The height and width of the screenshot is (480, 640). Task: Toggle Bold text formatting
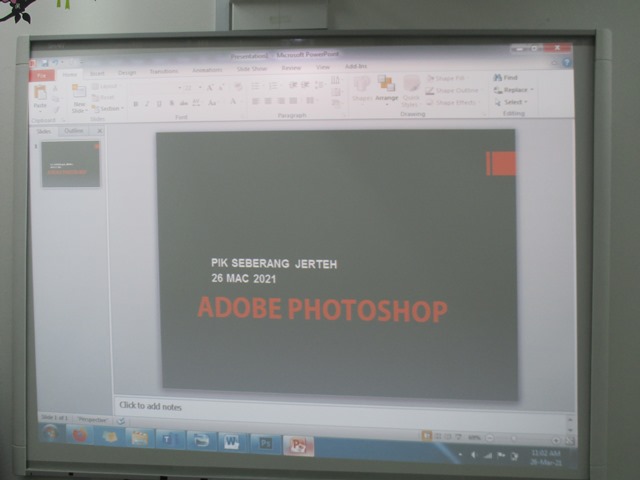pos(135,103)
